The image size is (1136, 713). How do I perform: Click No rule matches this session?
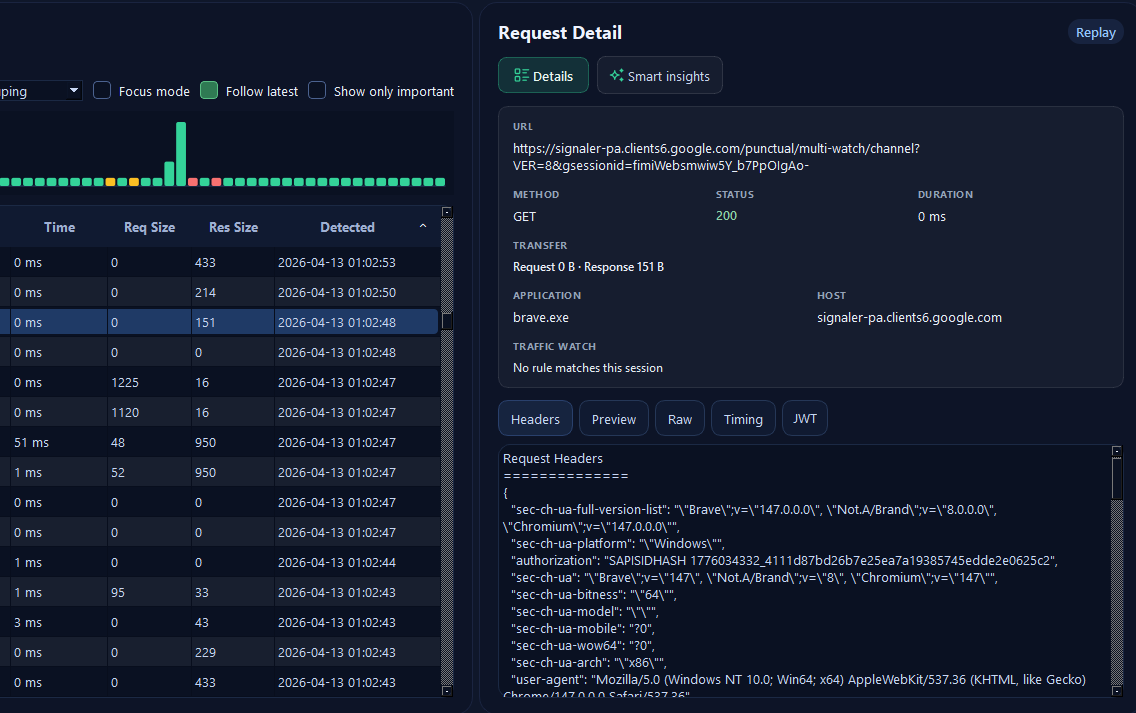coord(588,368)
